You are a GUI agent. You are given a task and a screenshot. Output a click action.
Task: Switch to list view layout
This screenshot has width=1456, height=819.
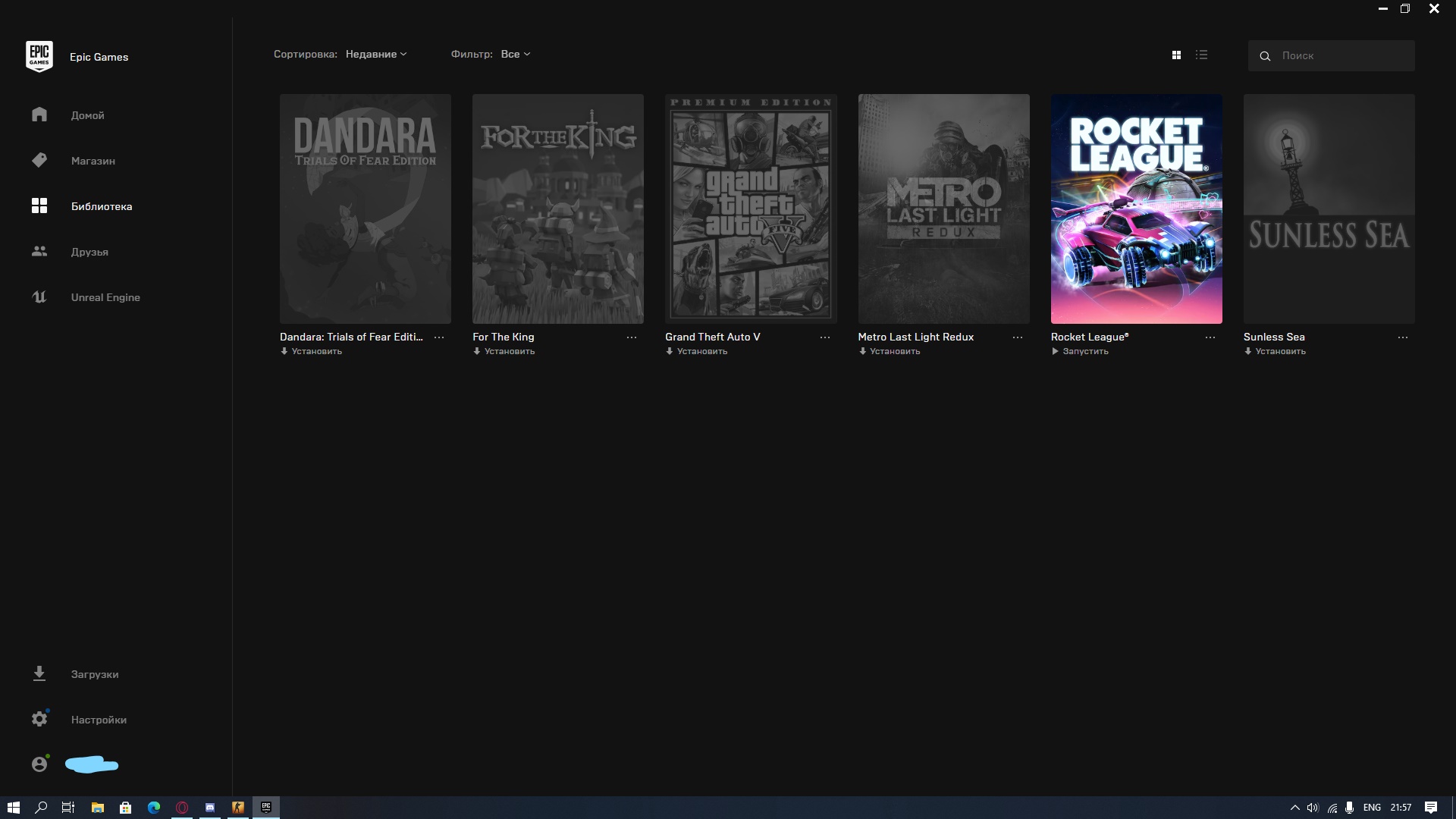click(1201, 55)
